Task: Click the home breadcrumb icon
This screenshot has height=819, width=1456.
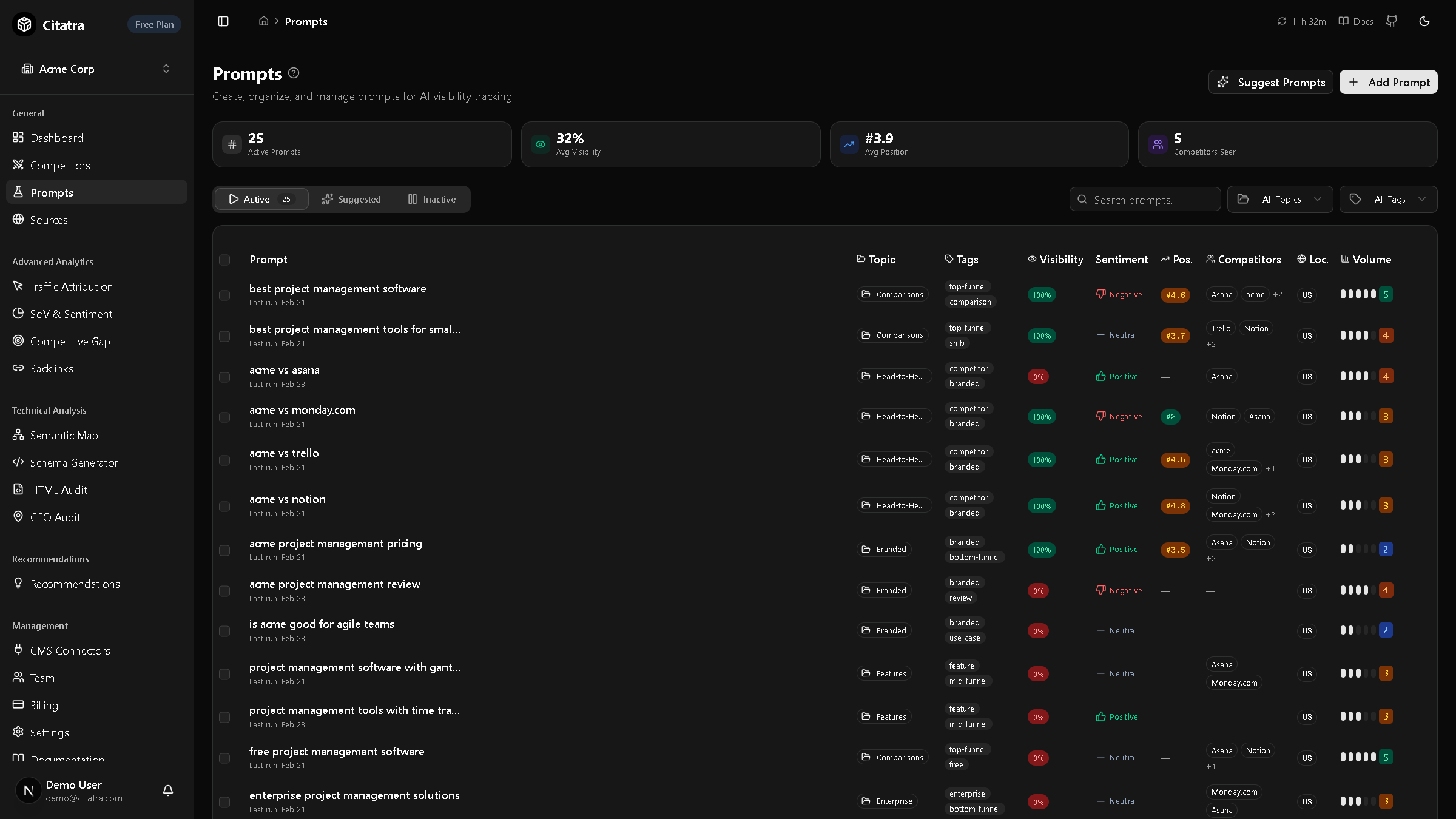Action: [263, 21]
